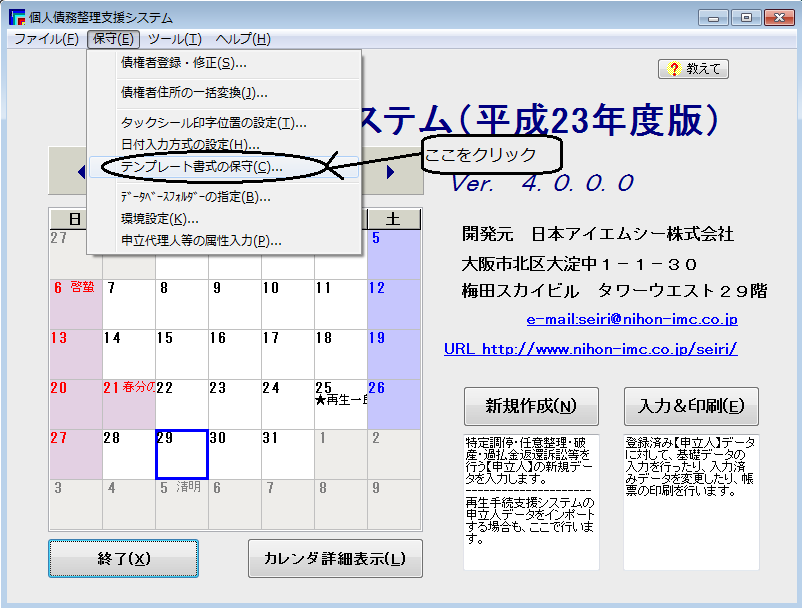Advance to next month with right arrow
The width and height of the screenshot is (802, 608).
click(390, 173)
